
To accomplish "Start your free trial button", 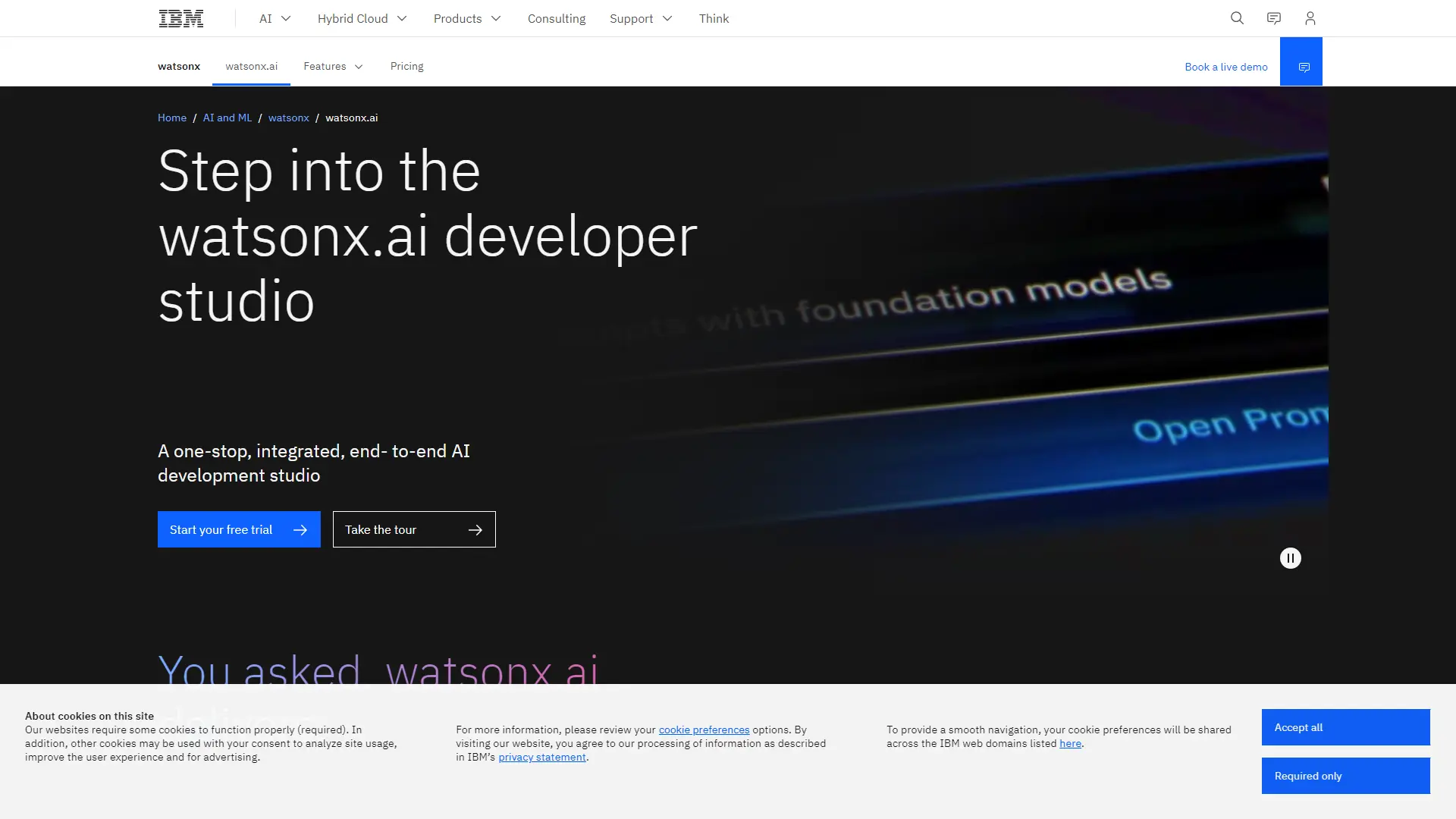I will pos(238,529).
